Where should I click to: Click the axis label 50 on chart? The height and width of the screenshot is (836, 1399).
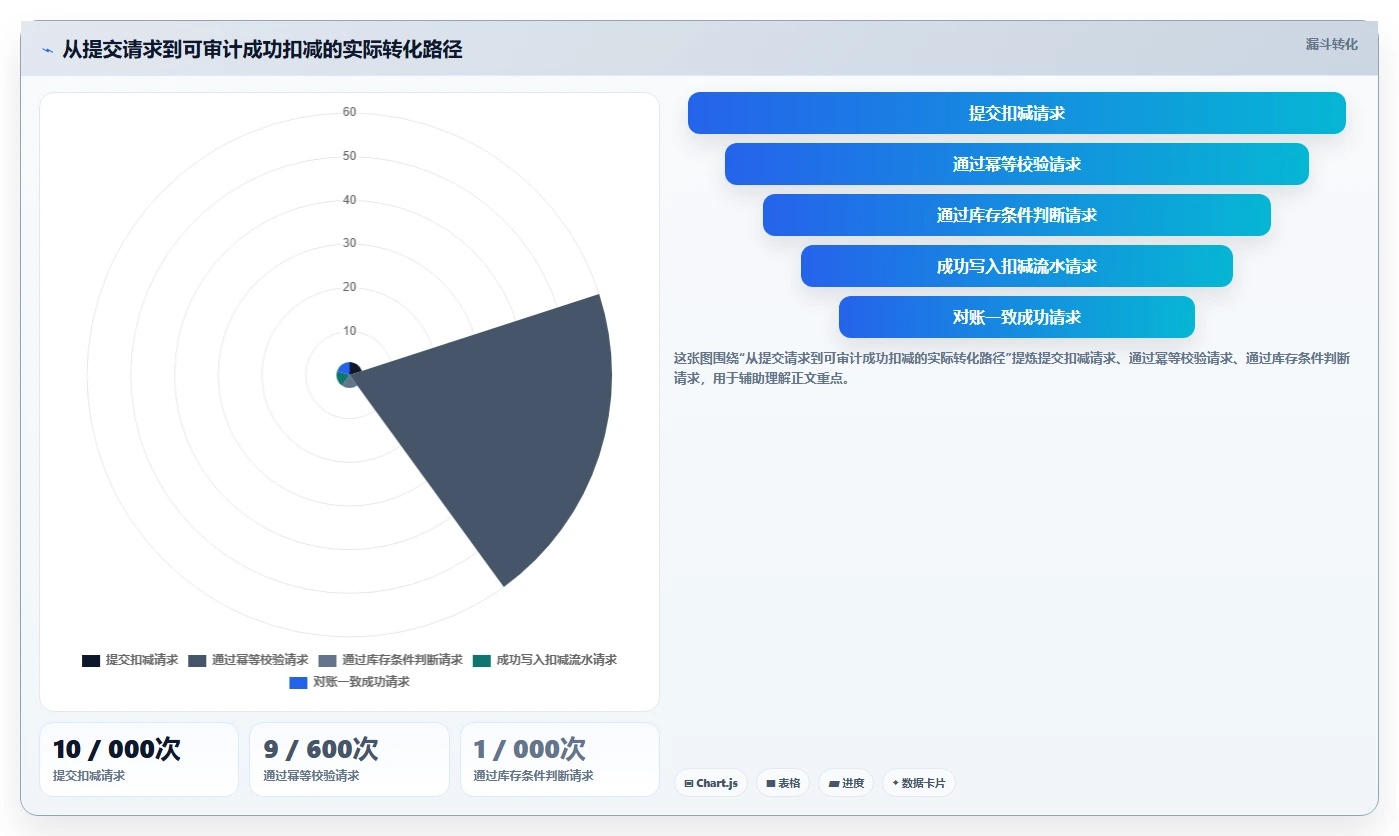[x=349, y=156]
